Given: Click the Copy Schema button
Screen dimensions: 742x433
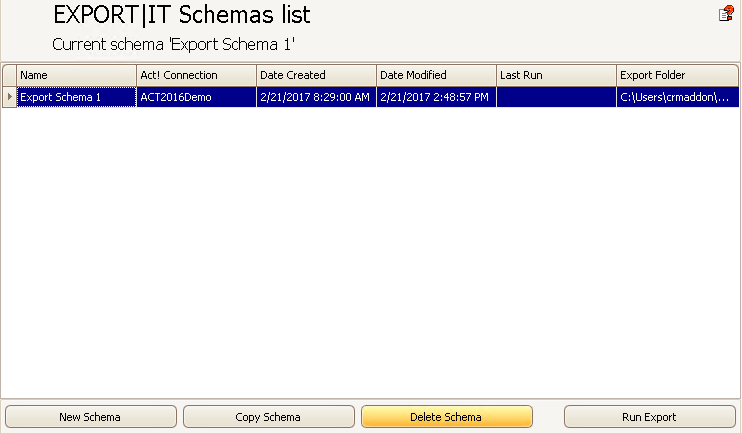Looking at the screenshot, I should point(269,417).
